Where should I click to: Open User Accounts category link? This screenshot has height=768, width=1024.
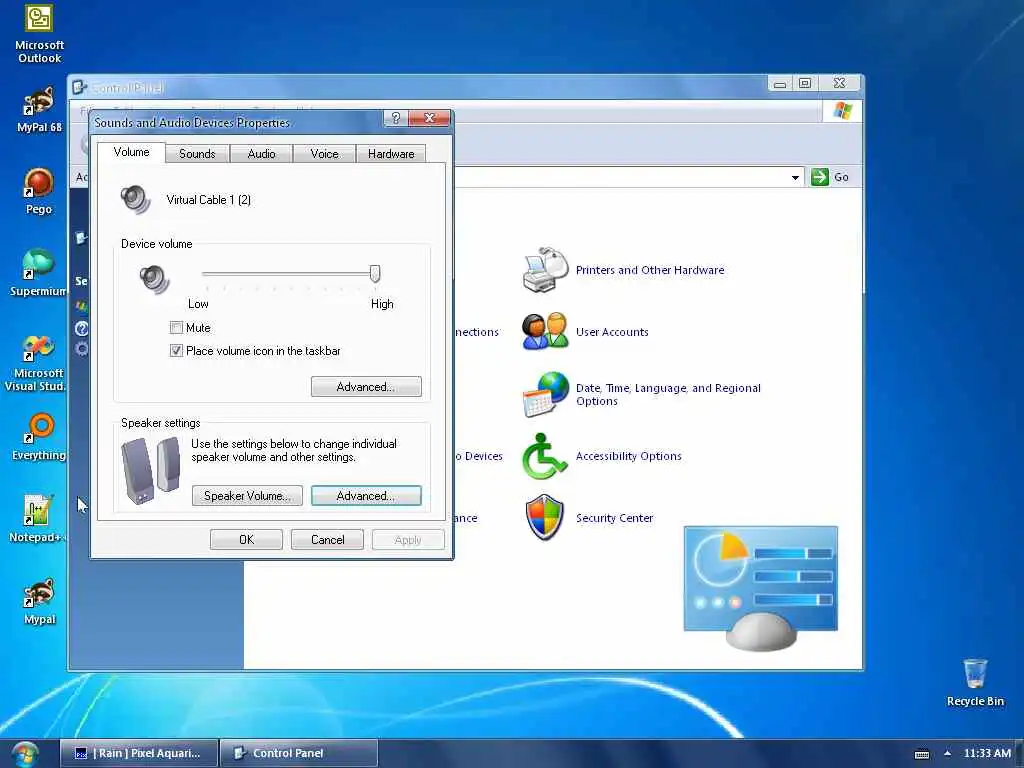pyautogui.click(x=612, y=332)
